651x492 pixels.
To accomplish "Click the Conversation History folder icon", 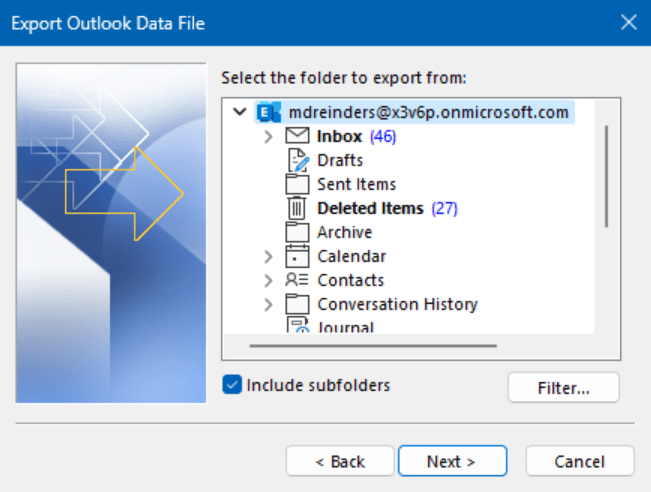I will pos(297,304).
